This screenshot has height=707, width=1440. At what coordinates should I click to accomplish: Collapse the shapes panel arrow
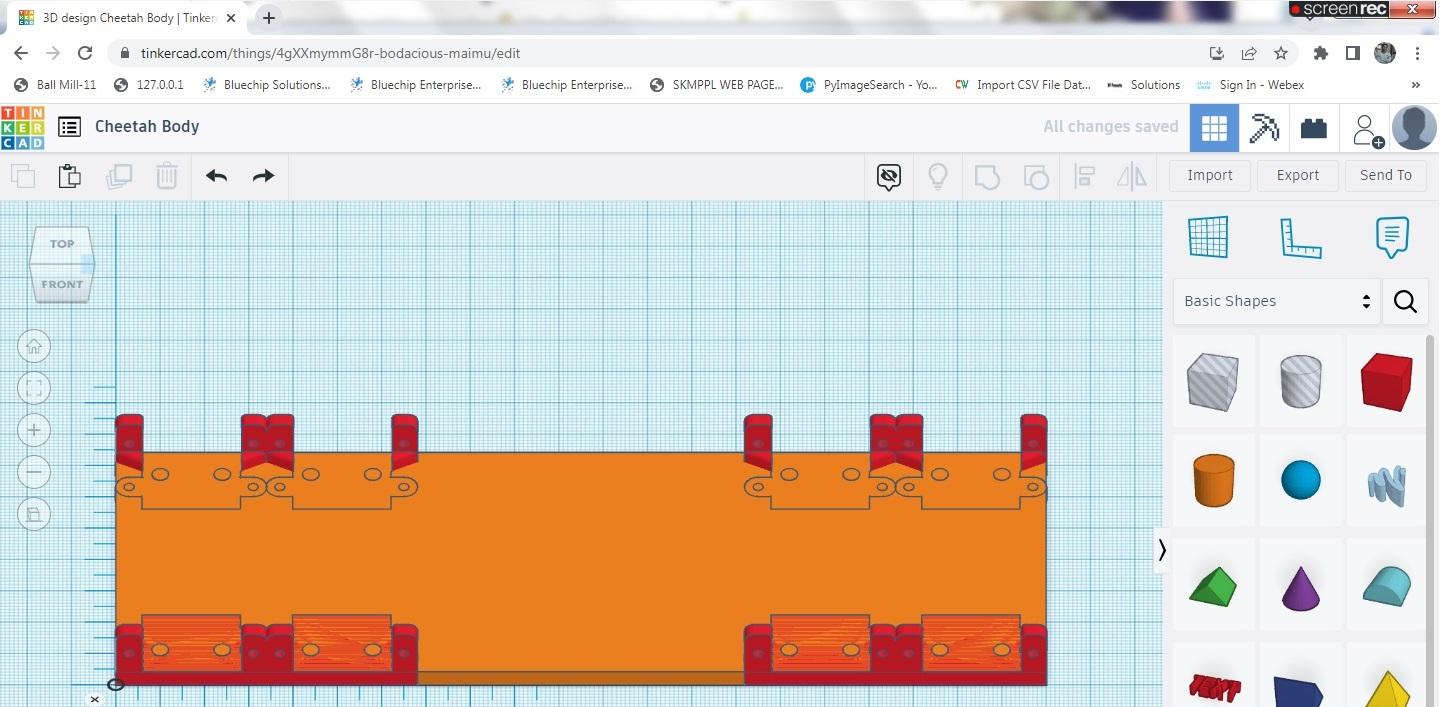point(1162,550)
